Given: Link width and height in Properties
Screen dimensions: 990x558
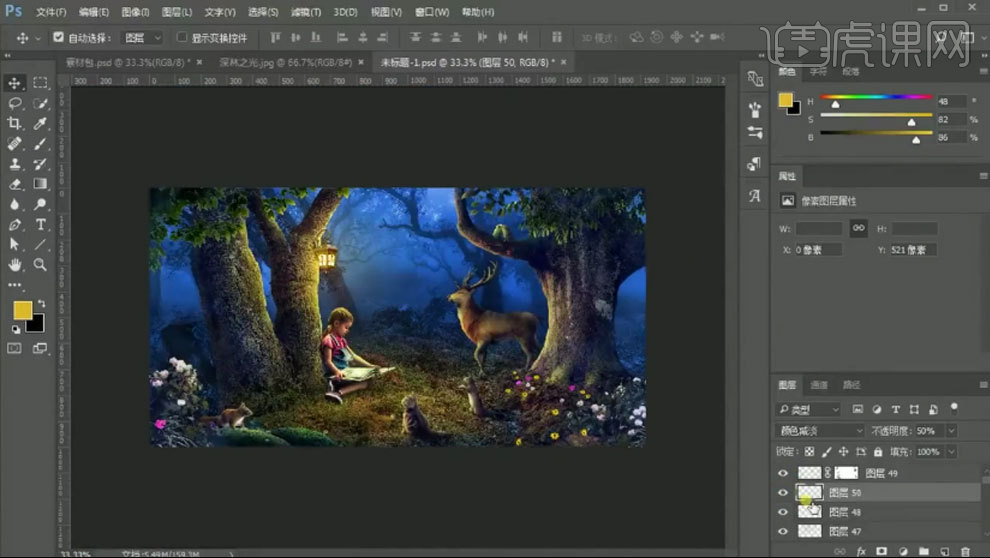Looking at the screenshot, I should [x=859, y=228].
